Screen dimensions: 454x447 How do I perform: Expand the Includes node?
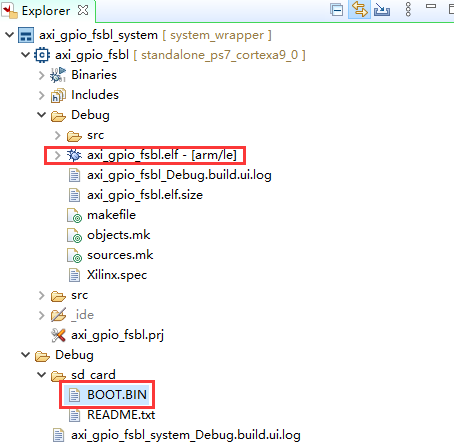(41, 95)
